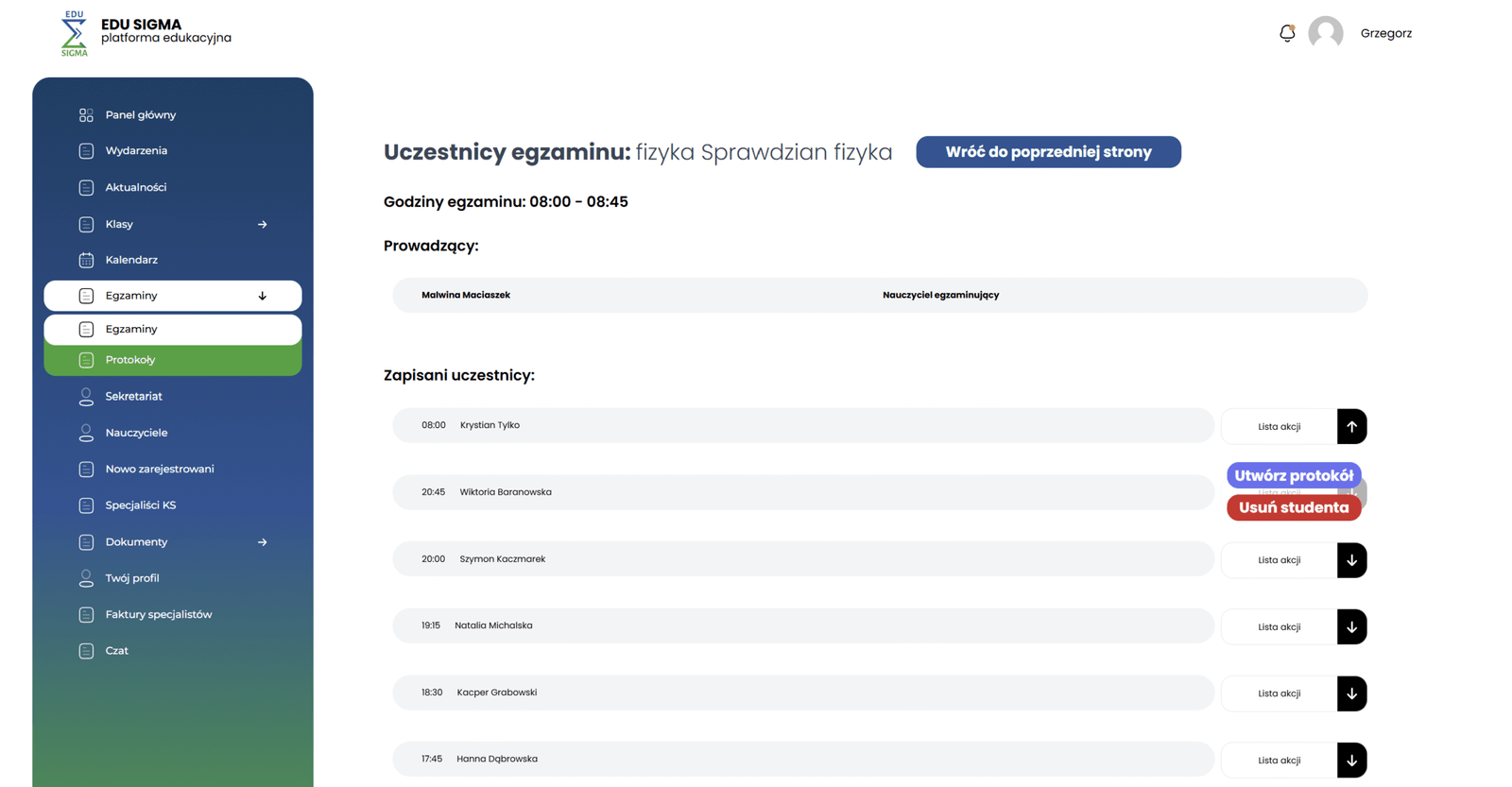Viewport: 1512px width, 787px height.
Task: Open action list arrow for Szymon Kaczmarek
Action: (x=1351, y=560)
